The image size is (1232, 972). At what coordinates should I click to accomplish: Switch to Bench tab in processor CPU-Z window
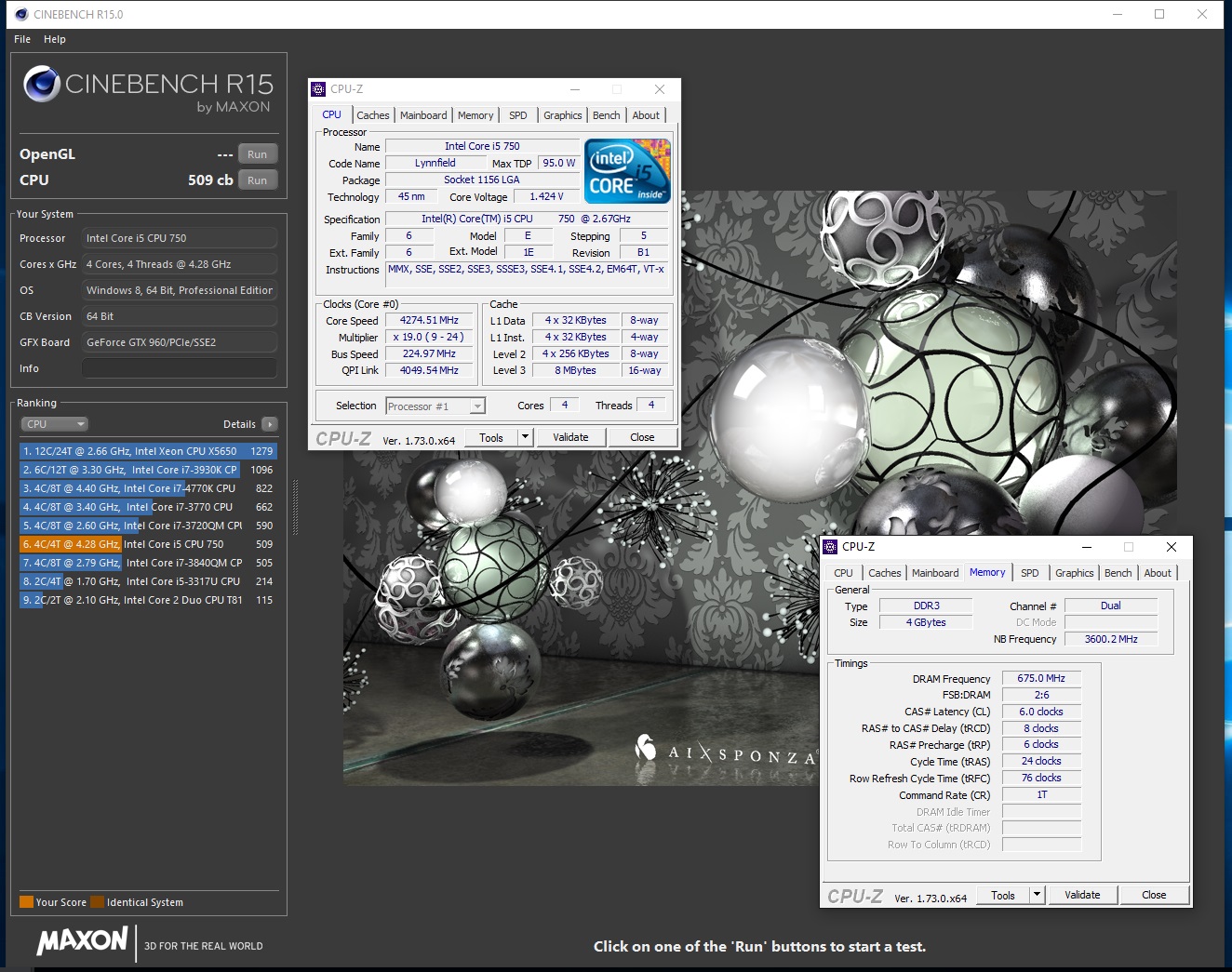pyautogui.click(x=606, y=115)
